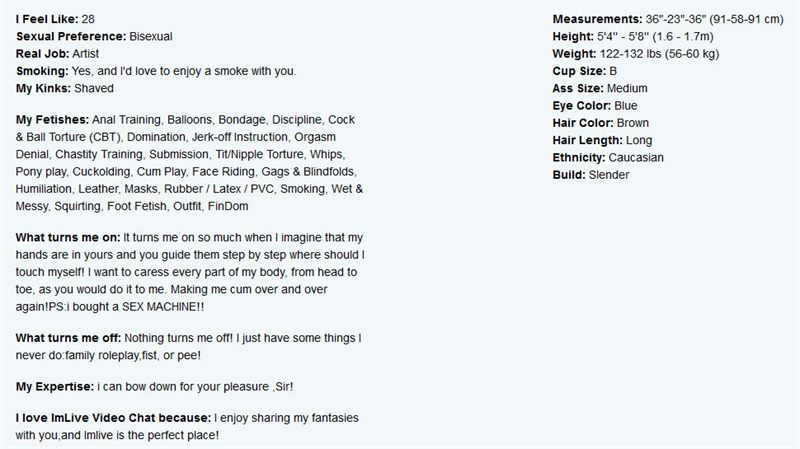Click the "I Feel Like:" label
Viewport: 800px width, 449px height.
pos(47,19)
